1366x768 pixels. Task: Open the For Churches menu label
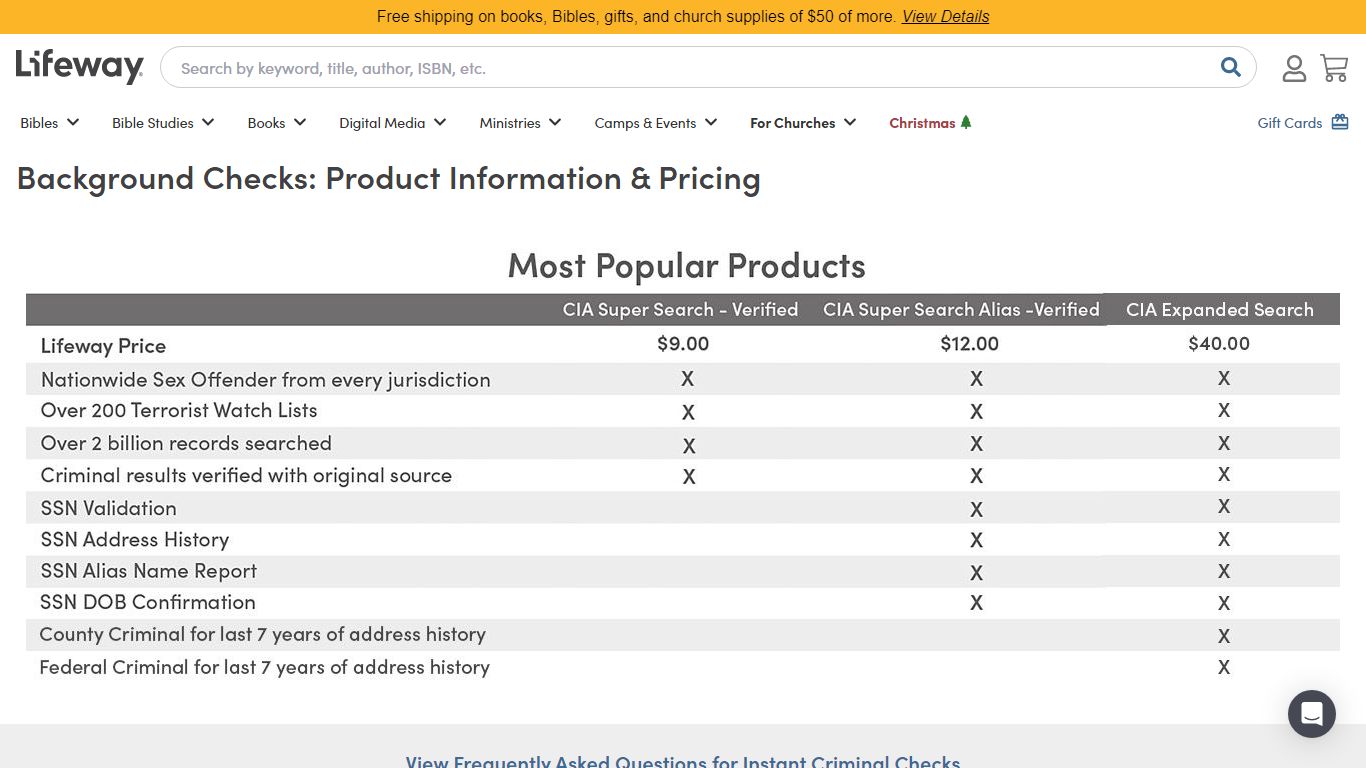793,123
